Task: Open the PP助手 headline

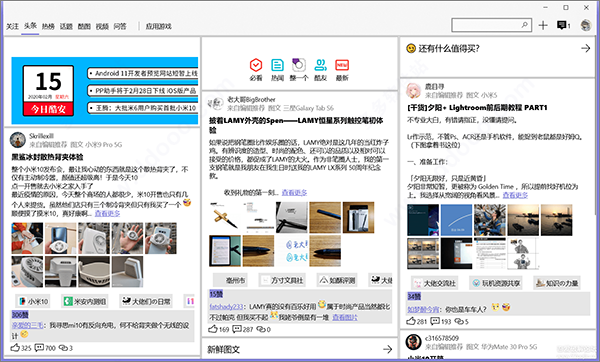Action: pyautogui.click(x=143, y=91)
